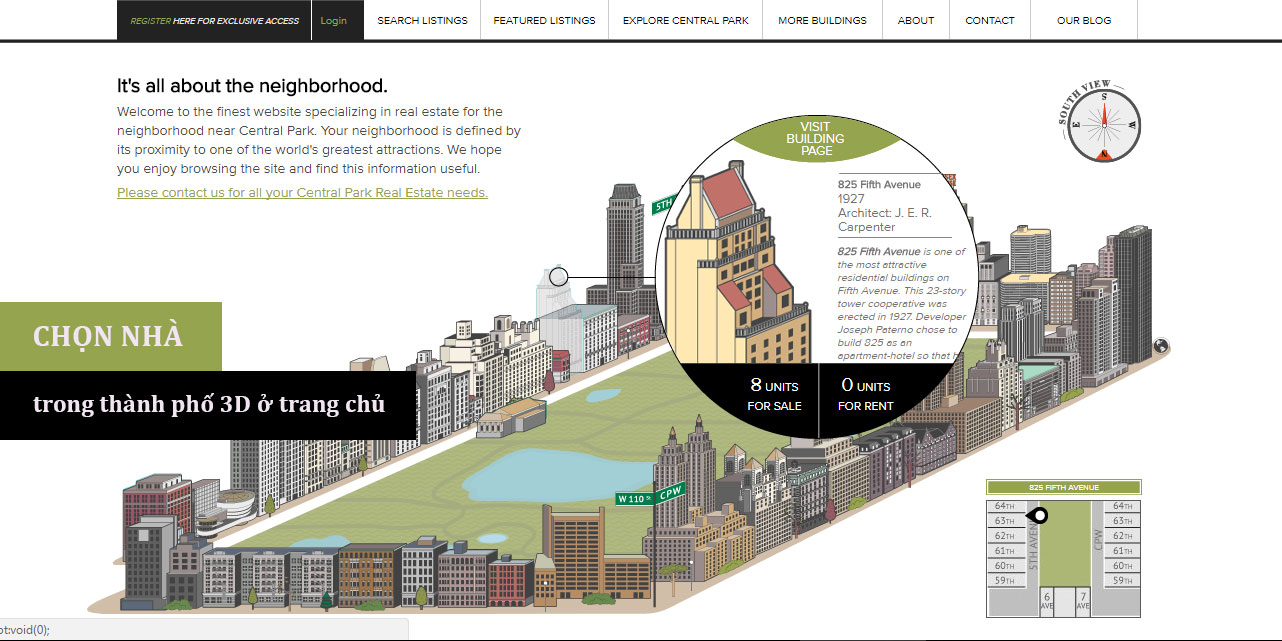This screenshot has width=1282, height=641.
Task: Go to Explore Central Park
Action: [x=685, y=20]
